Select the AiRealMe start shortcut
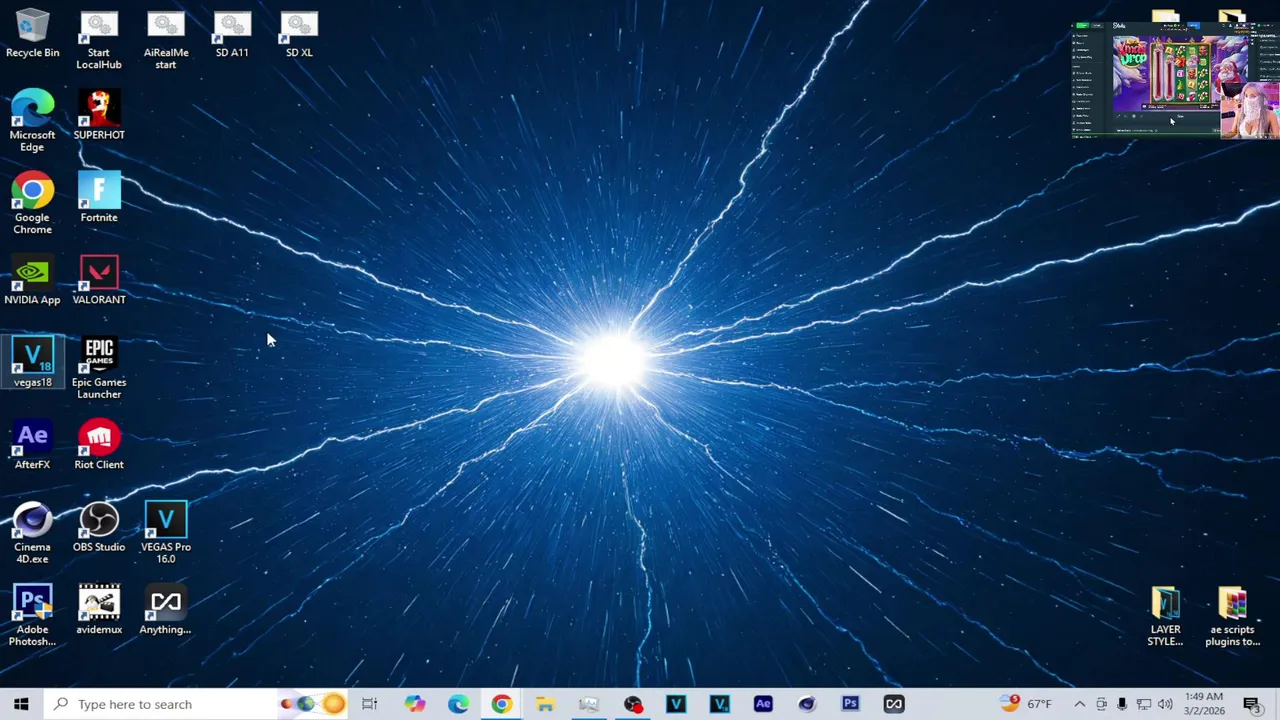Screen dimensions: 1280x720 [x=166, y=41]
